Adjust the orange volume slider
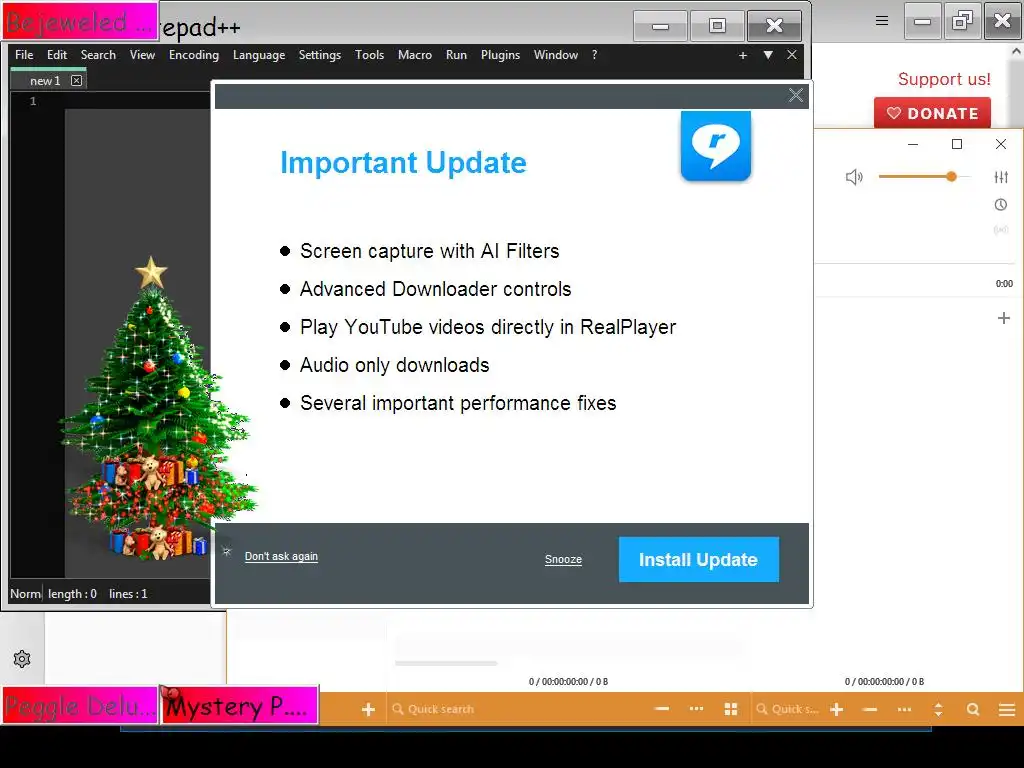1024x768 pixels. point(924,176)
